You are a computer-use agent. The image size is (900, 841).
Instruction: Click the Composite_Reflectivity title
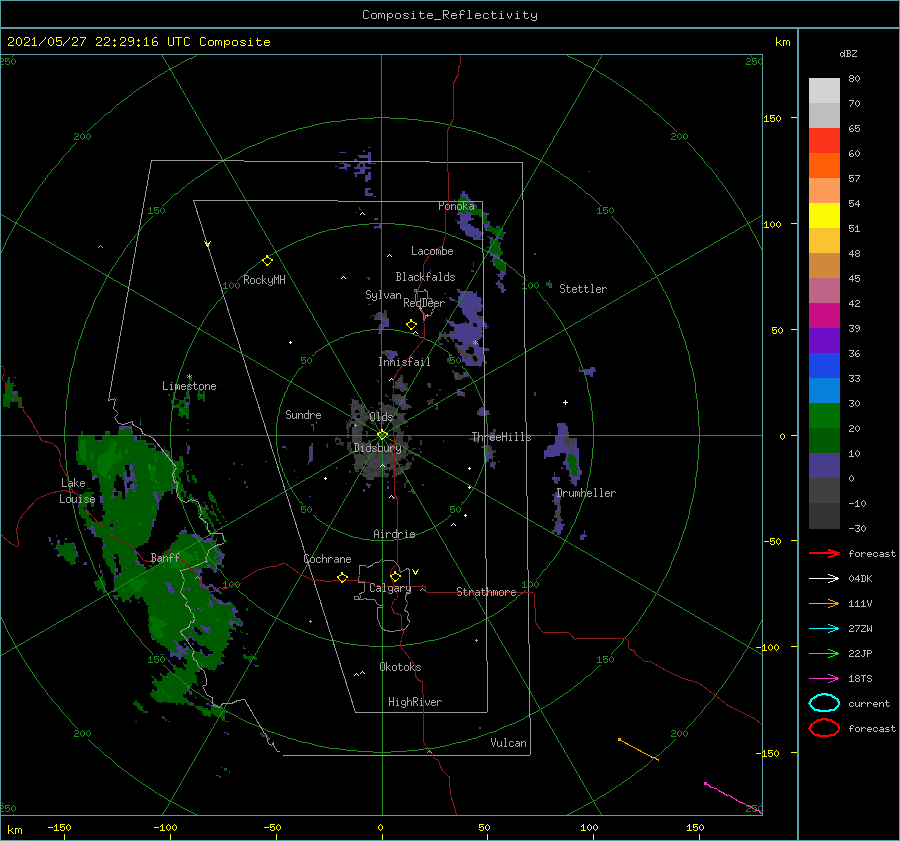tap(449, 15)
